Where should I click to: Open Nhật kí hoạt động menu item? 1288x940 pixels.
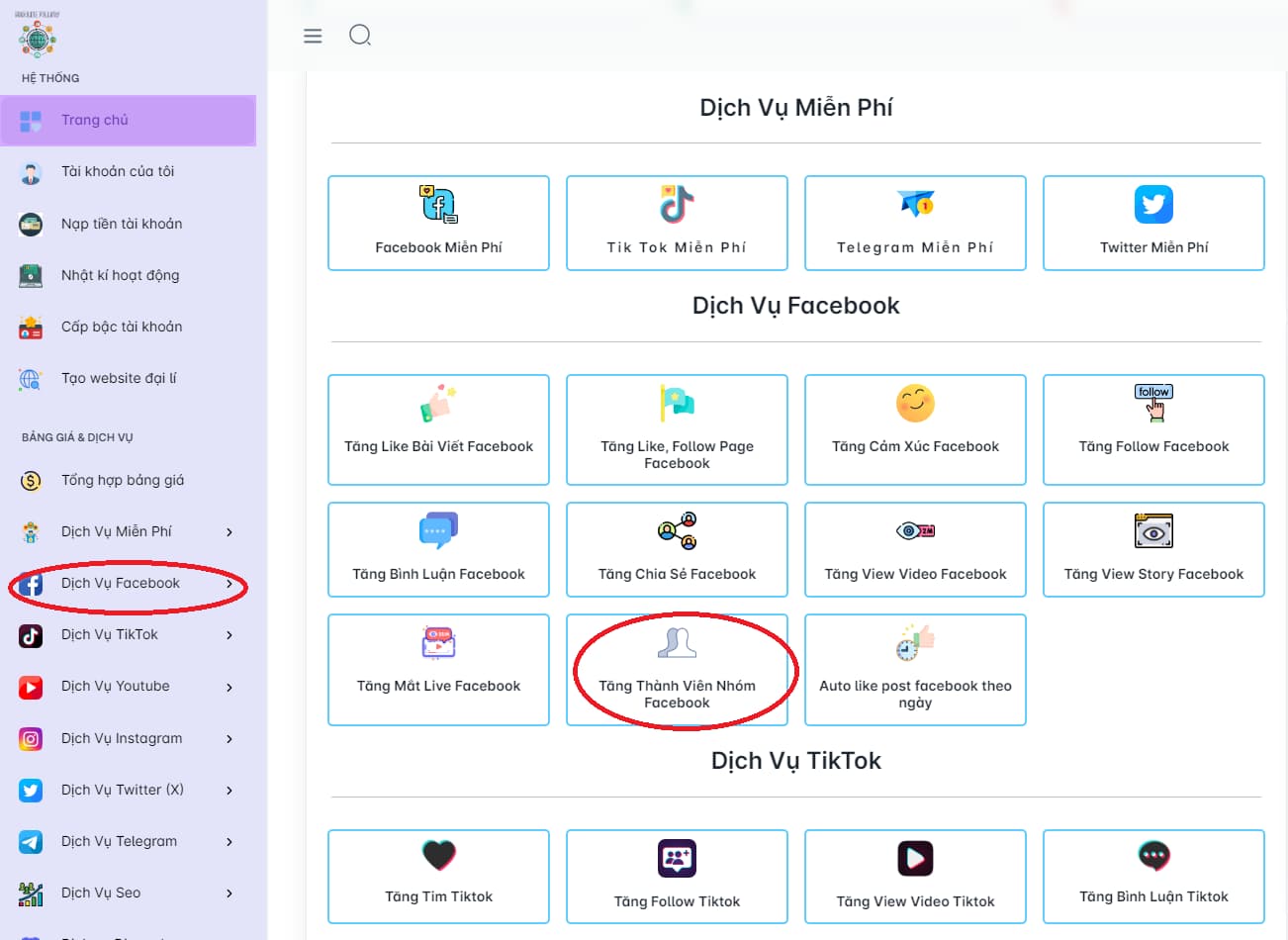128,275
